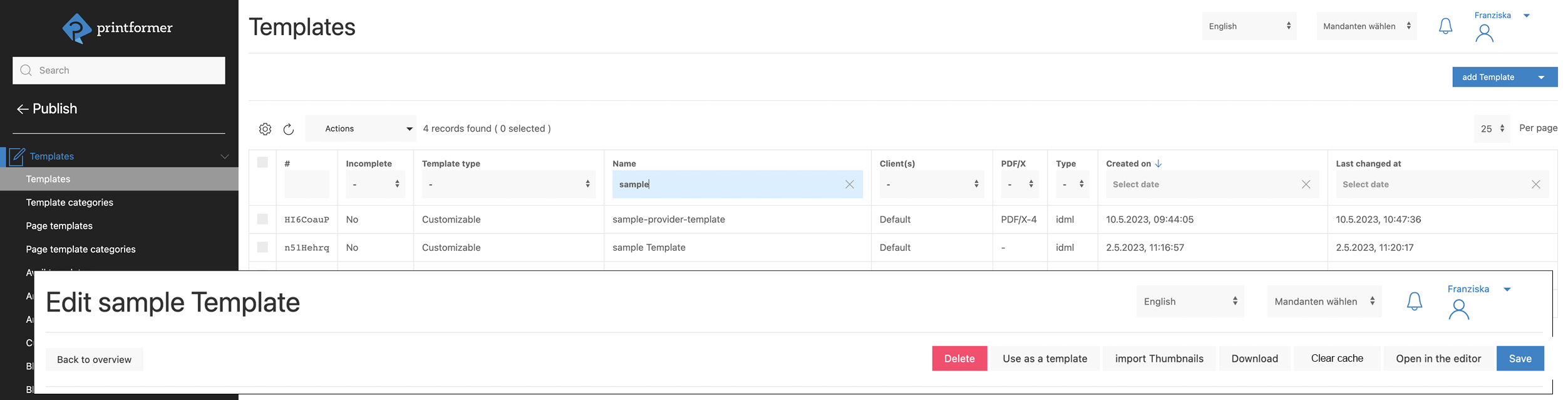Sort by Created on column arrow
The height and width of the screenshot is (400, 1568).
1158,164
